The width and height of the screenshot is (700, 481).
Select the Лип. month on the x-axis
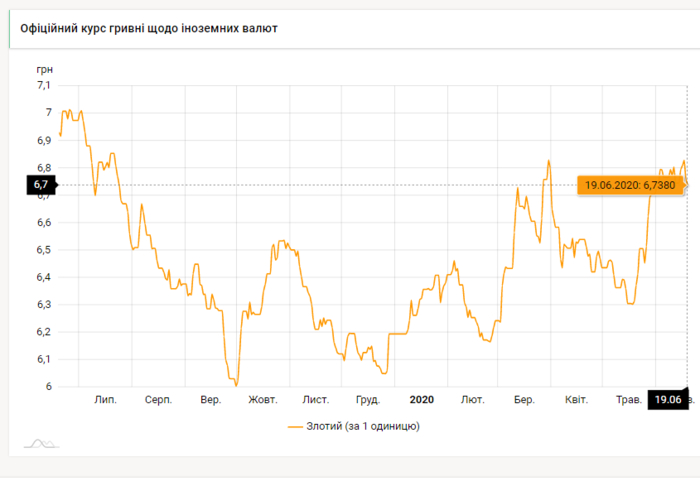click(x=105, y=400)
